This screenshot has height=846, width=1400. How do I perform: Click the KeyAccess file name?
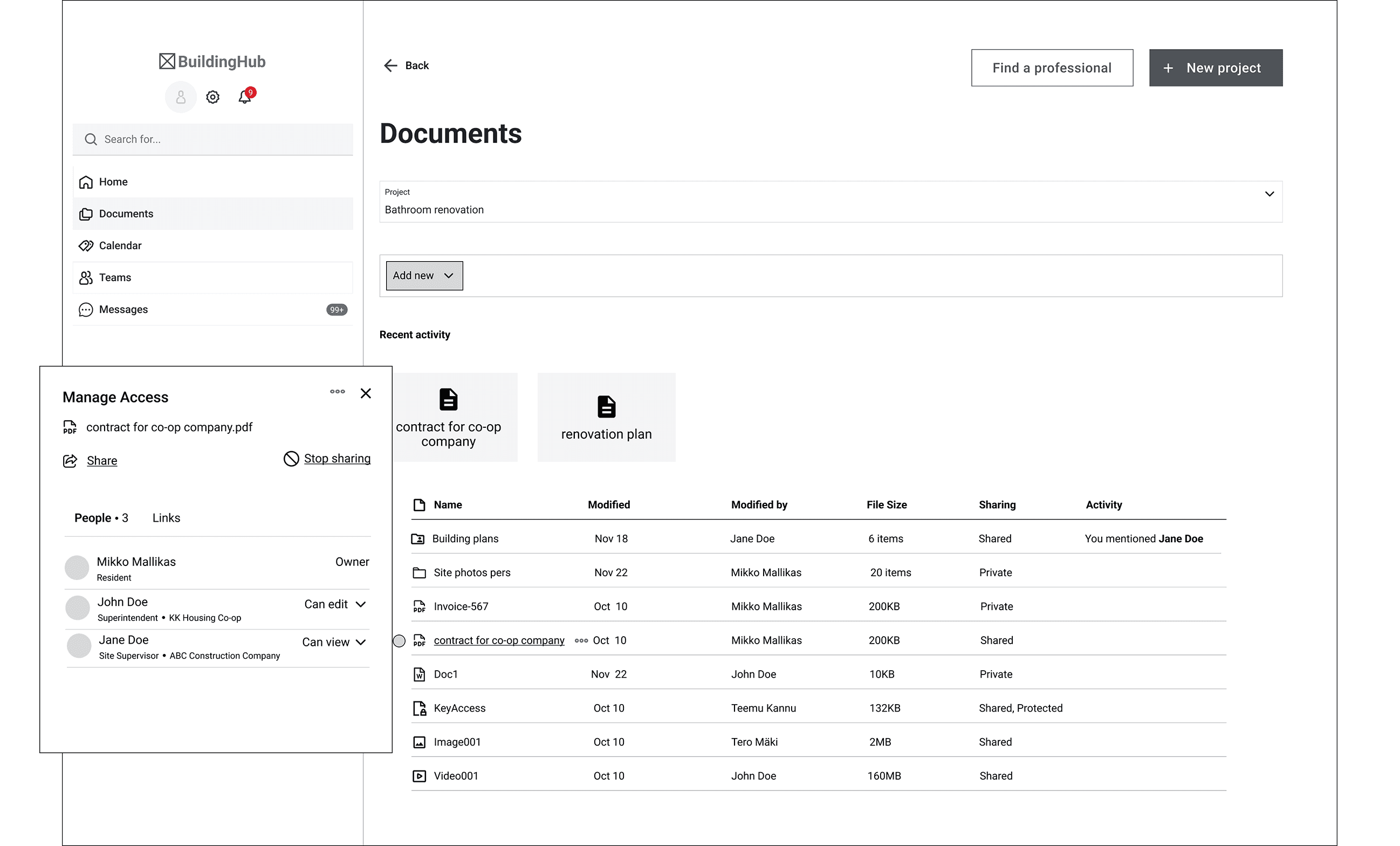[459, 708]
